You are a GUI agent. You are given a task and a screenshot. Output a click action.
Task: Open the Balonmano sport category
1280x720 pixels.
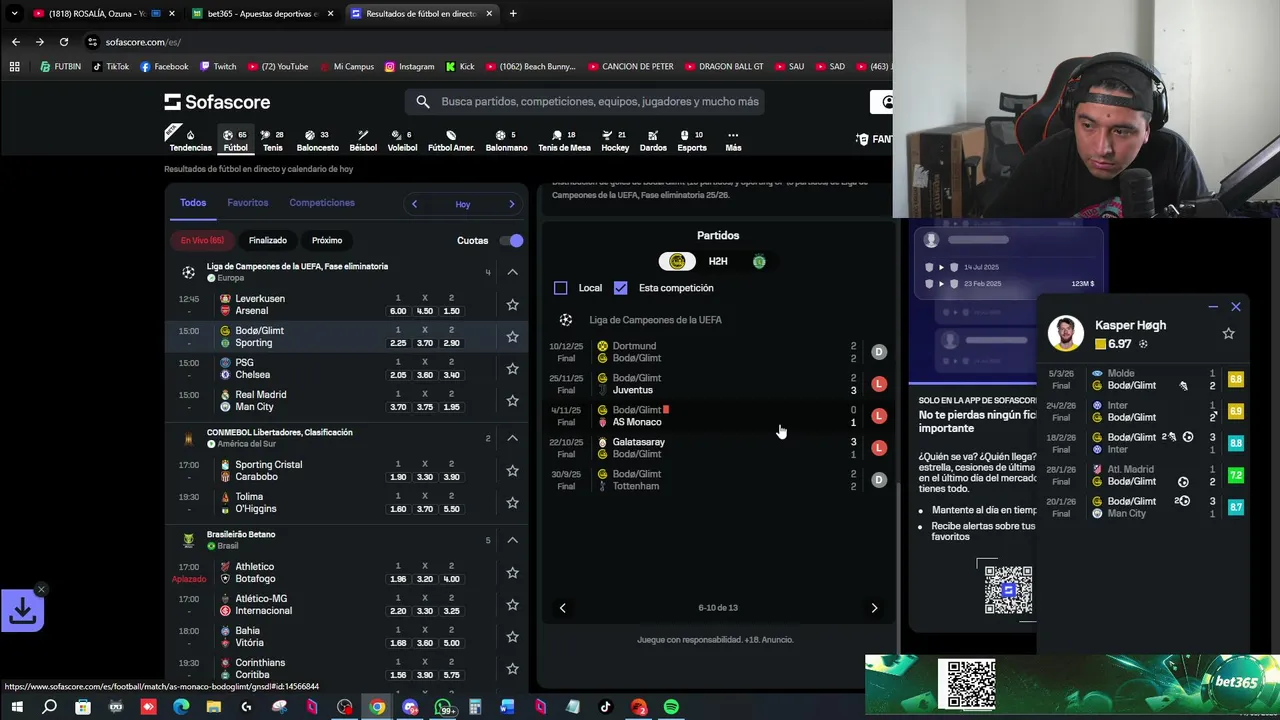click(x=506, y=141)
